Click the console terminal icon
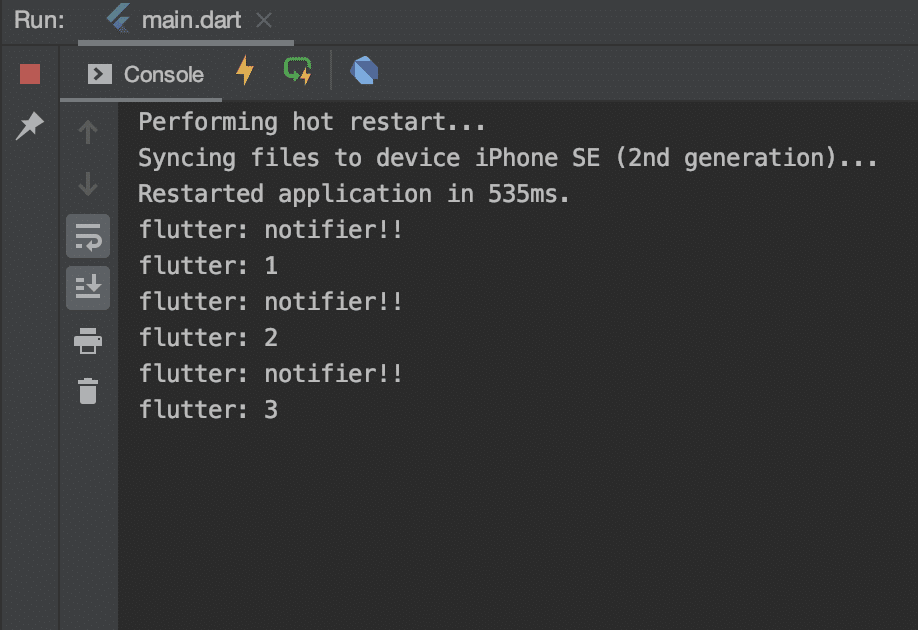The image size is (918, 630). 100,74
